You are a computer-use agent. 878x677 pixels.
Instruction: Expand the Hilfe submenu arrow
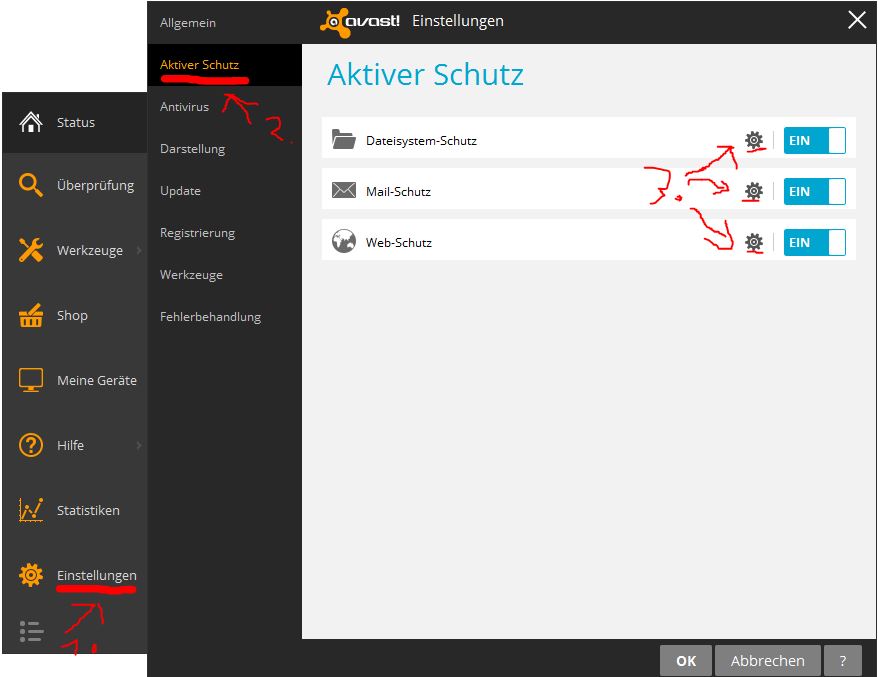click(139, 445)
